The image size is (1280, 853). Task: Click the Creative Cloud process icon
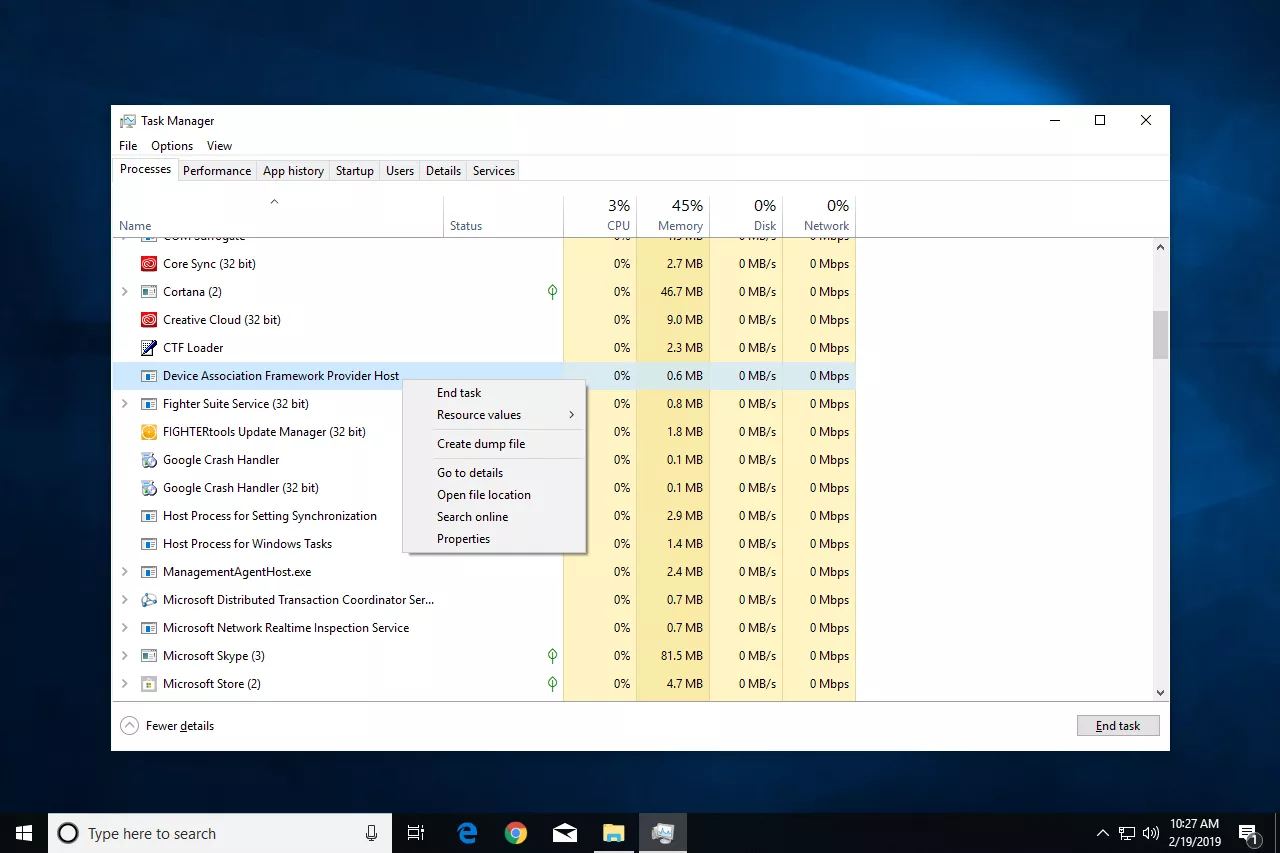[x=148, y=320]
